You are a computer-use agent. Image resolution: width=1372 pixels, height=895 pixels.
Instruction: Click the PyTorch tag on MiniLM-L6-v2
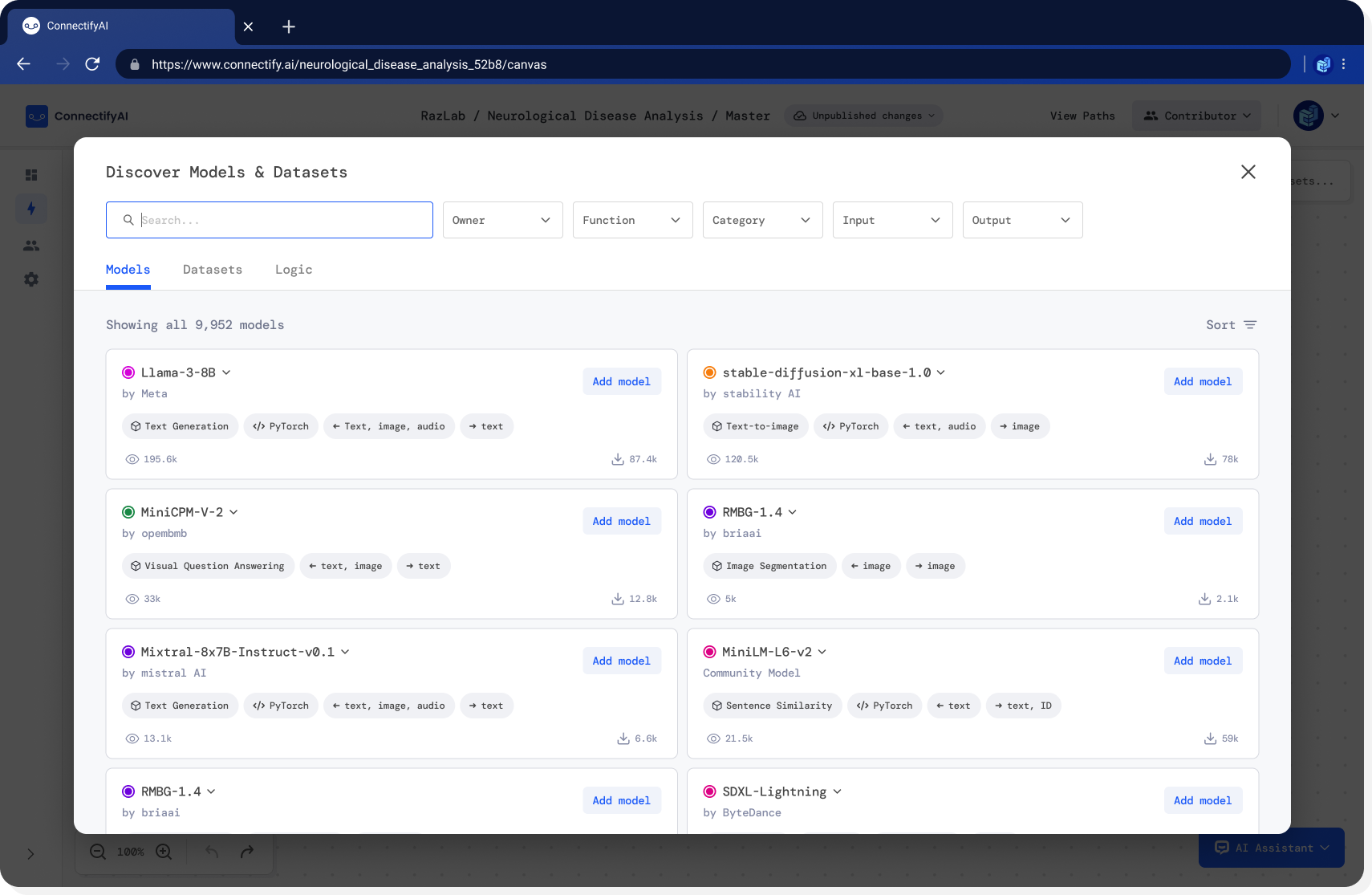coord(884,706)
